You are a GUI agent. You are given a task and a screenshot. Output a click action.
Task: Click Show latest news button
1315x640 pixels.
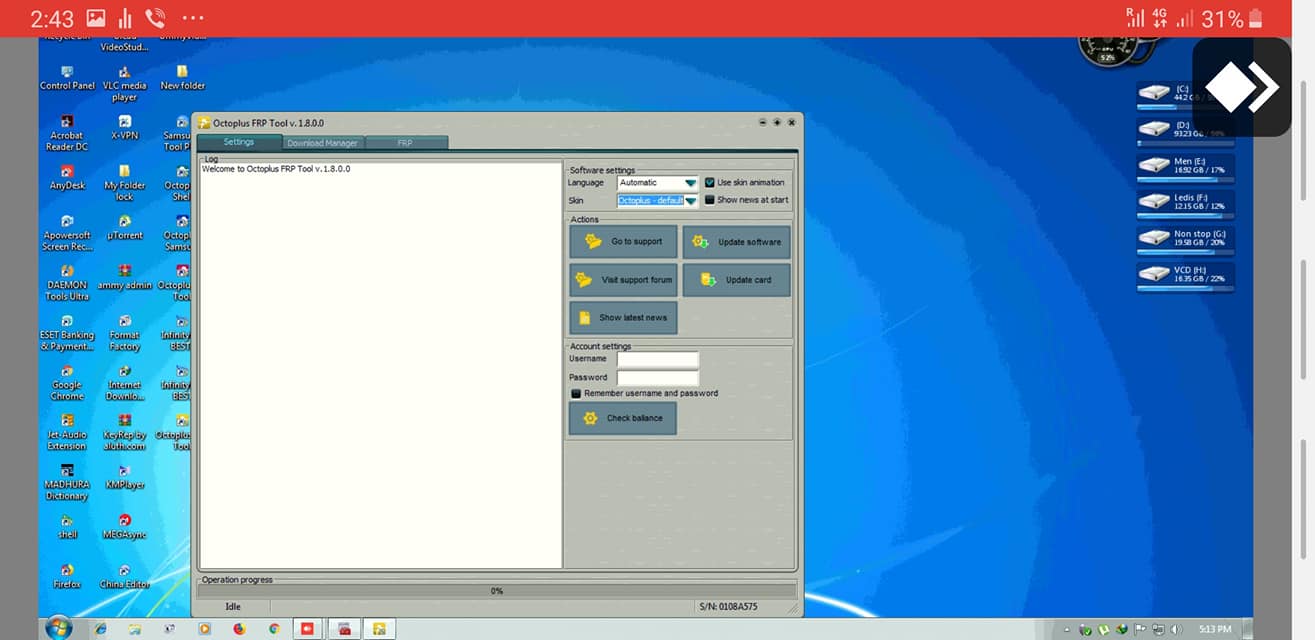pos(623,318)
